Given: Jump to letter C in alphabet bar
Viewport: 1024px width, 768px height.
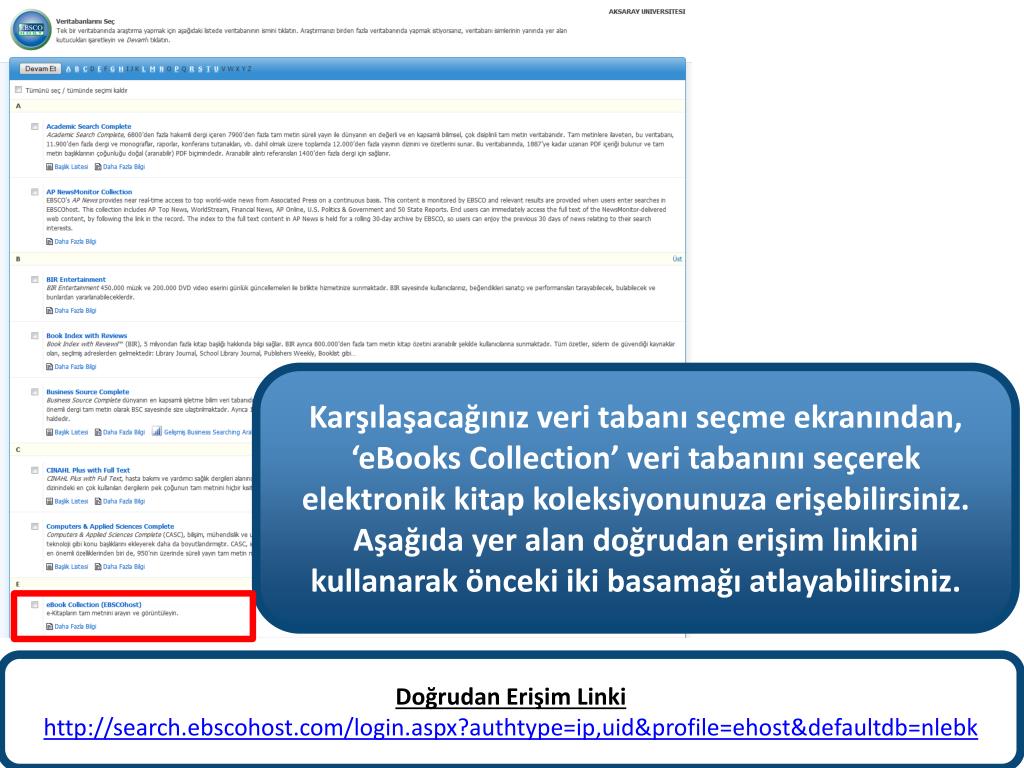Looking at the screenshot, I should pos(85,69).
